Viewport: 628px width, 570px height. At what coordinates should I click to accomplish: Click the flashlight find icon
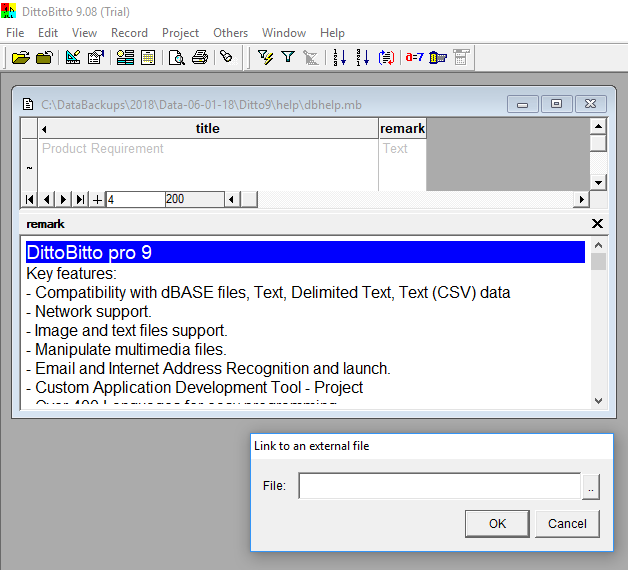[x=227, y=57]
